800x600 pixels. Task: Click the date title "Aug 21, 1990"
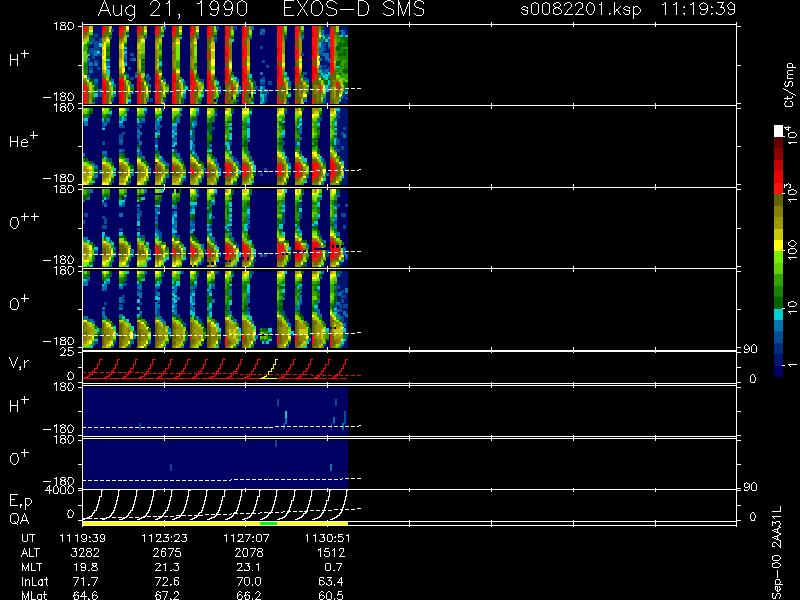[x=173, y=9]
